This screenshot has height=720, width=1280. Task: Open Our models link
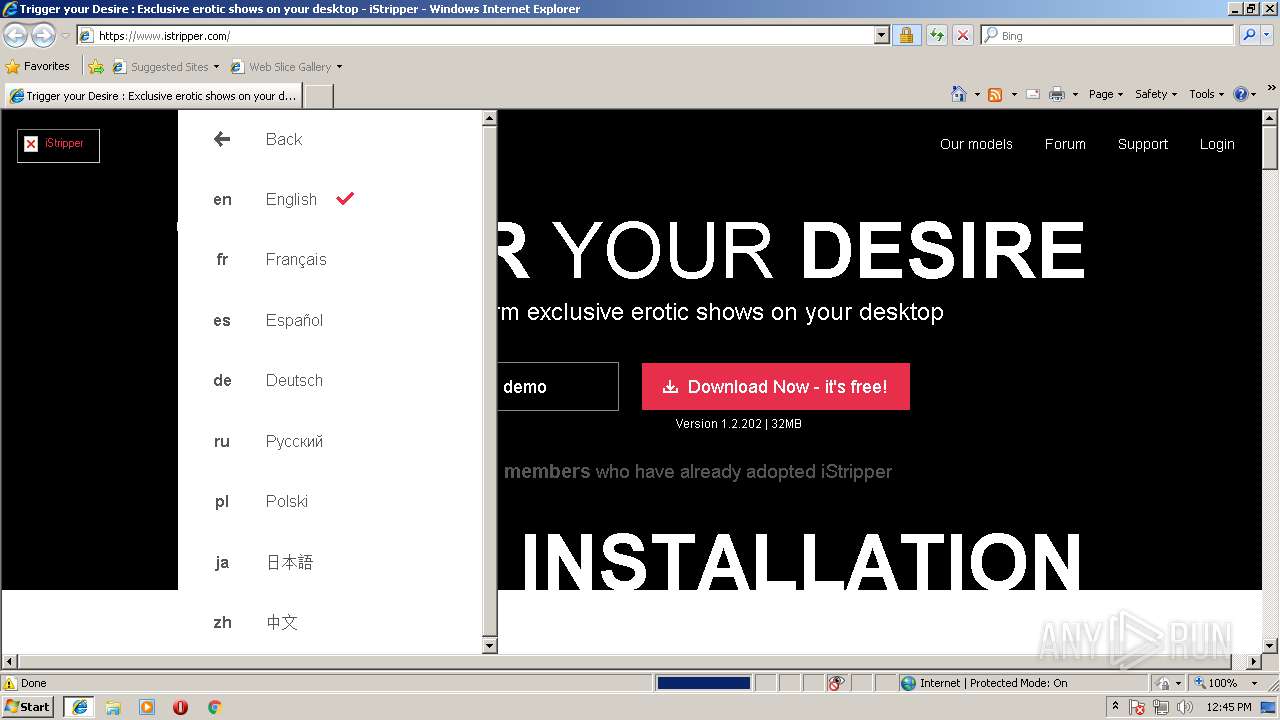pos(976,144)
